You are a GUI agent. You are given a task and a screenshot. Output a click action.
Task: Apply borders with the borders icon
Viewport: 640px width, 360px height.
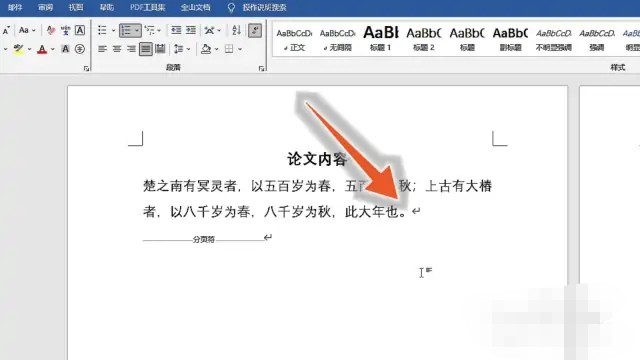click(229, 49)
